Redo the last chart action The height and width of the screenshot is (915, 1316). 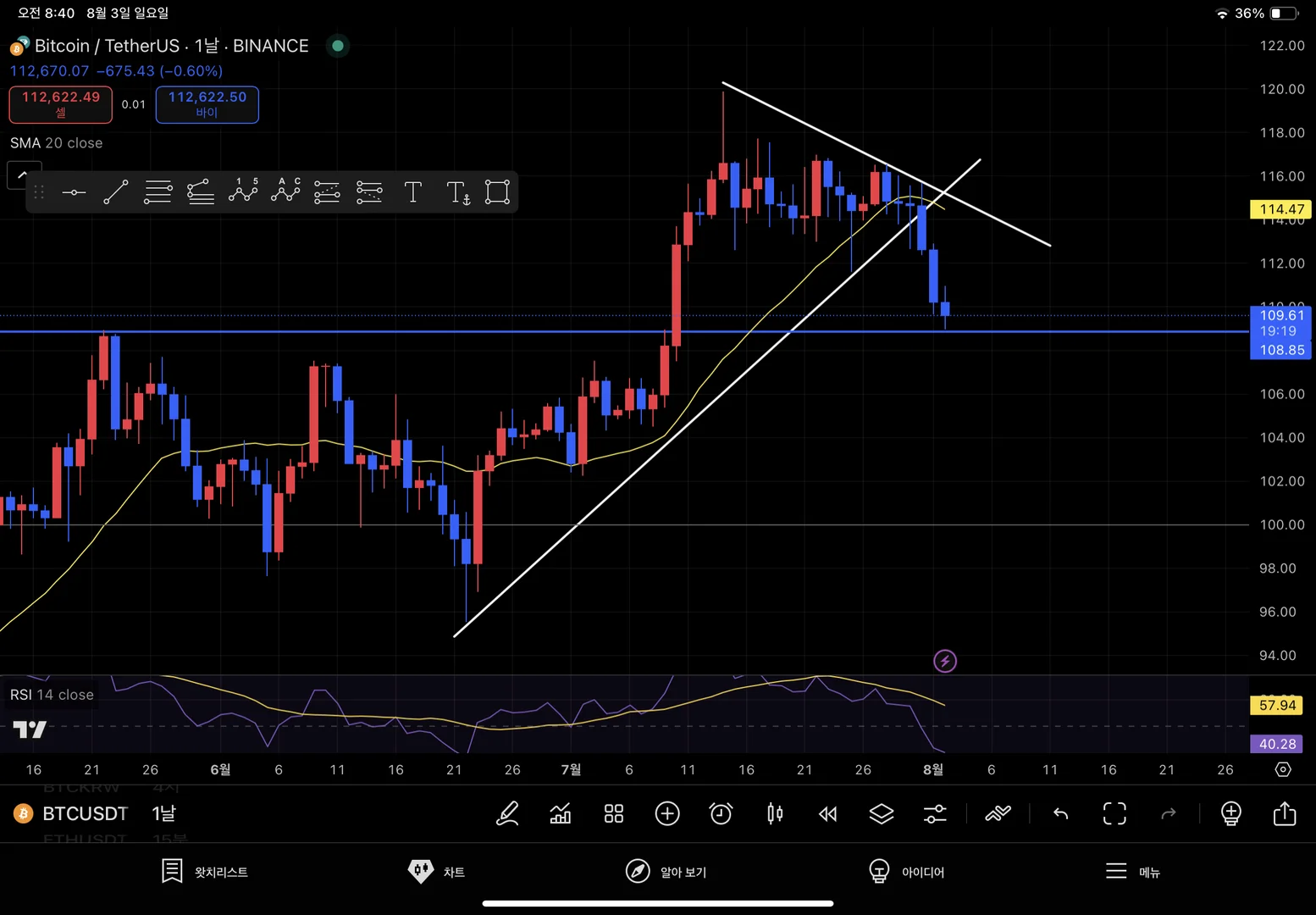click(x=1169, y=814)
